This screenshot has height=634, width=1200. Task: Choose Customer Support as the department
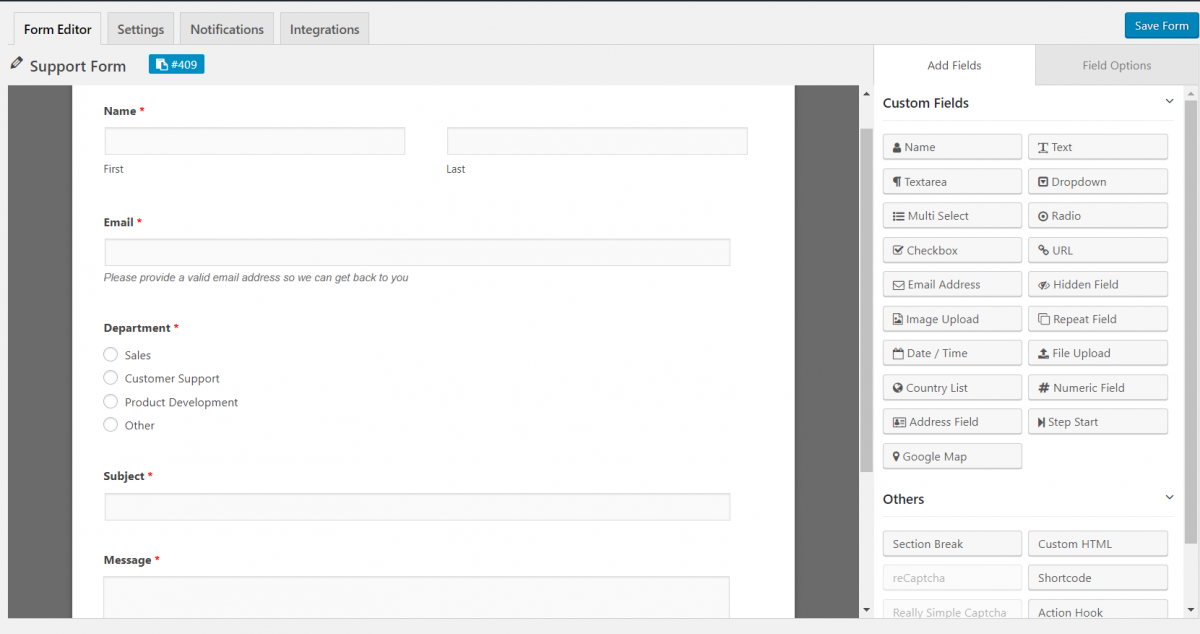pyautogui.click(x=110, y=378)
